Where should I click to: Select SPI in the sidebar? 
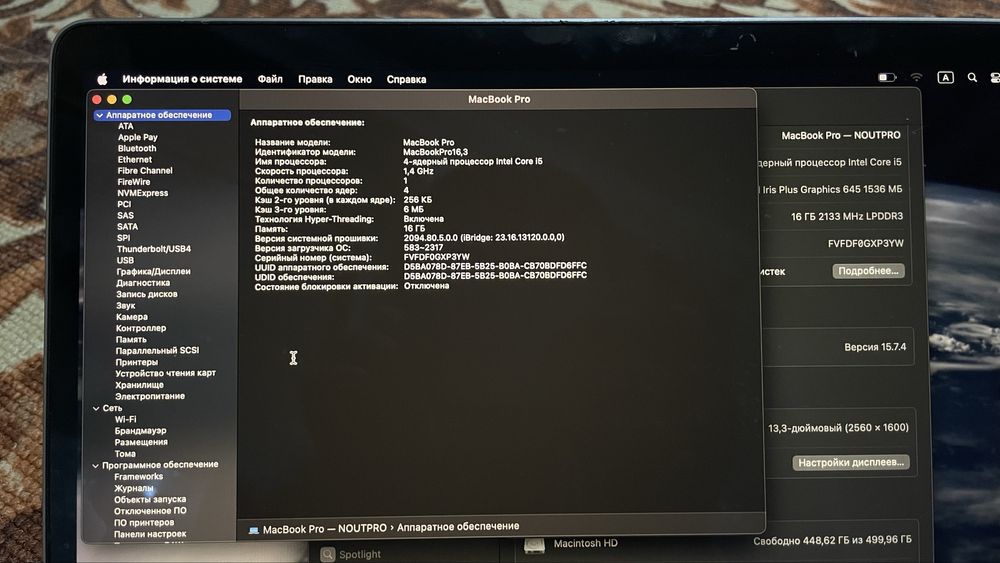tap(124, 238)
